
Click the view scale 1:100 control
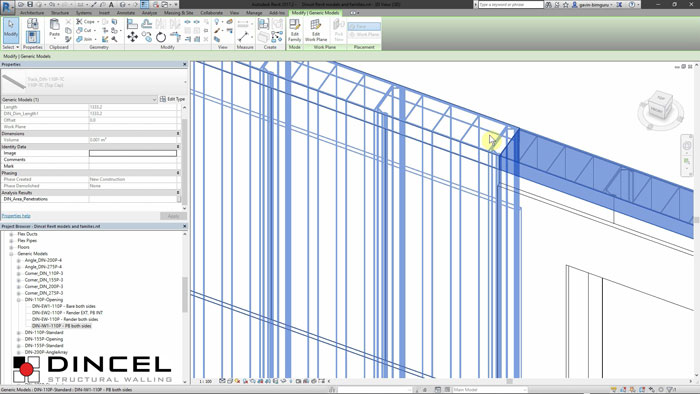pyautogui.click(x=205, y=382)
